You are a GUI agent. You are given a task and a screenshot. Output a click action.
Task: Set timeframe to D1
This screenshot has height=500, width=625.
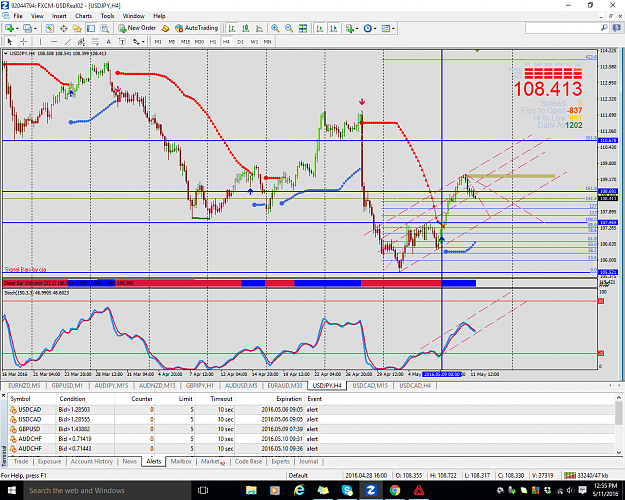click(x=240, y=41)
